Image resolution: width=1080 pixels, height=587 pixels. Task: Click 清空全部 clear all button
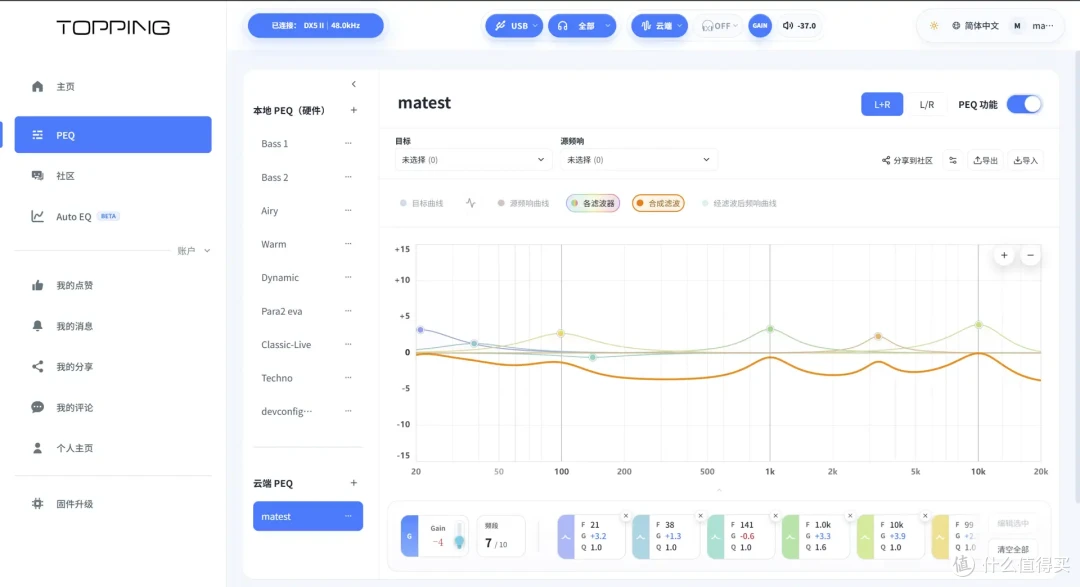pos(1012,549)
